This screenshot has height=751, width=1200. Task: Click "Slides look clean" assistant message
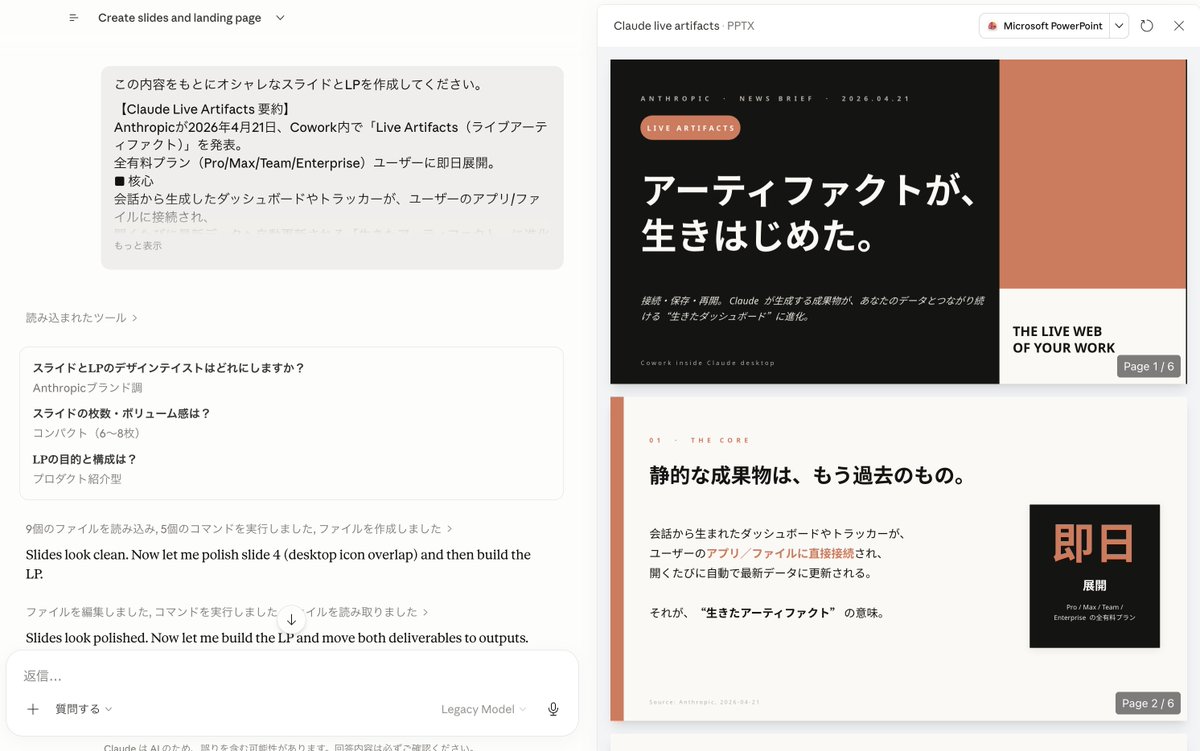click(278, 564)
